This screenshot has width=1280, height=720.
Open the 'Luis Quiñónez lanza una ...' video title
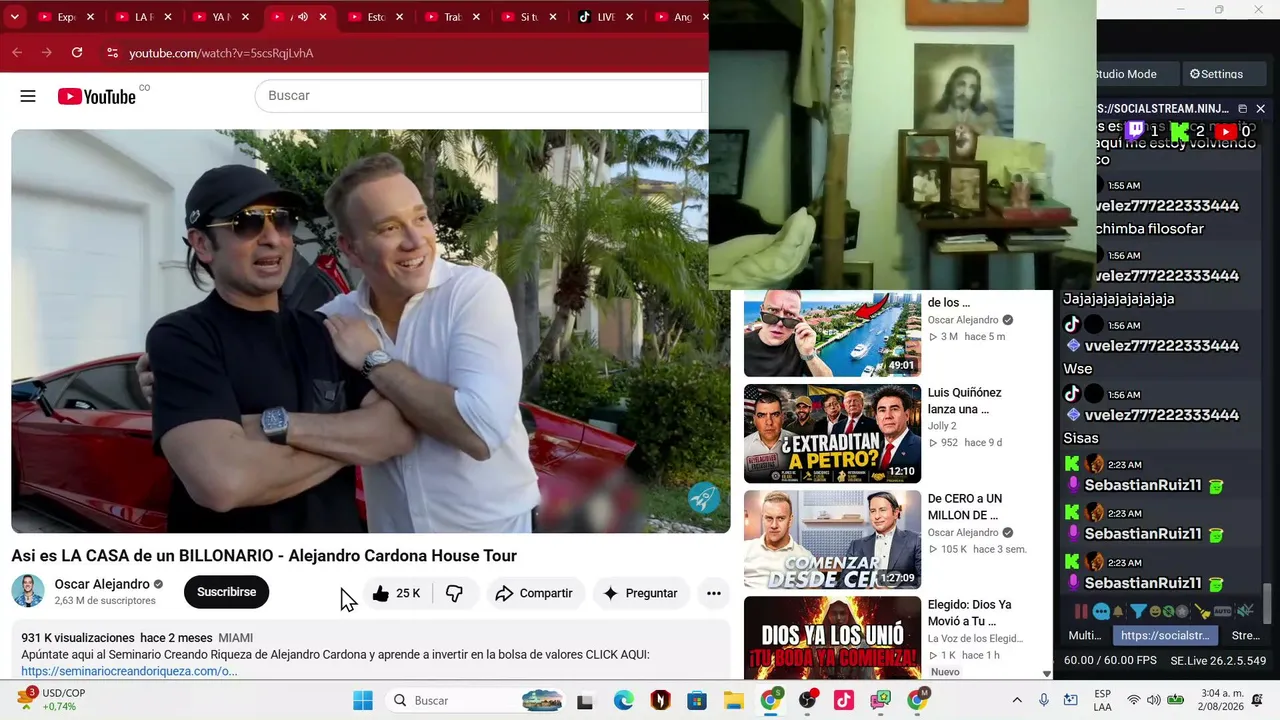pyautogui.click(x=965, y=401)
